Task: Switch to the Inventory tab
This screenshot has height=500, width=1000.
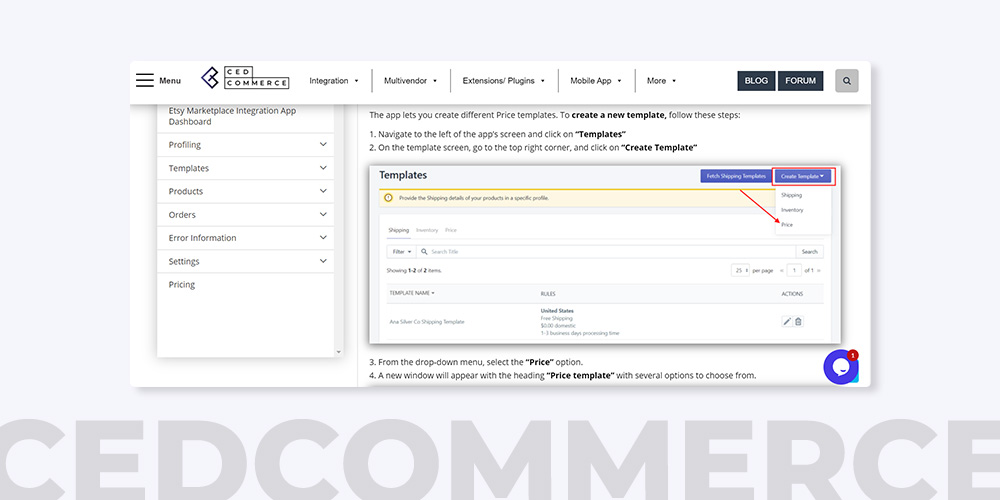Action: 427,230
